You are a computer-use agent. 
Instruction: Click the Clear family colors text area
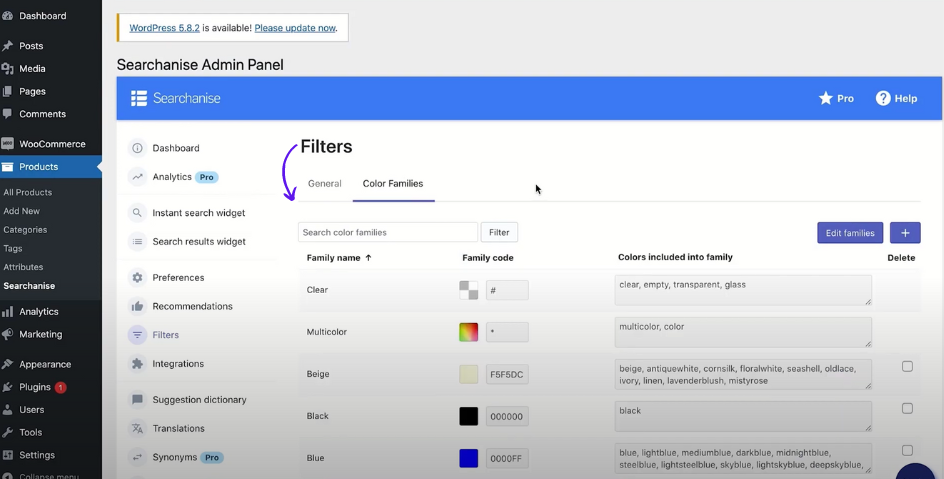(x=744, y=290)
